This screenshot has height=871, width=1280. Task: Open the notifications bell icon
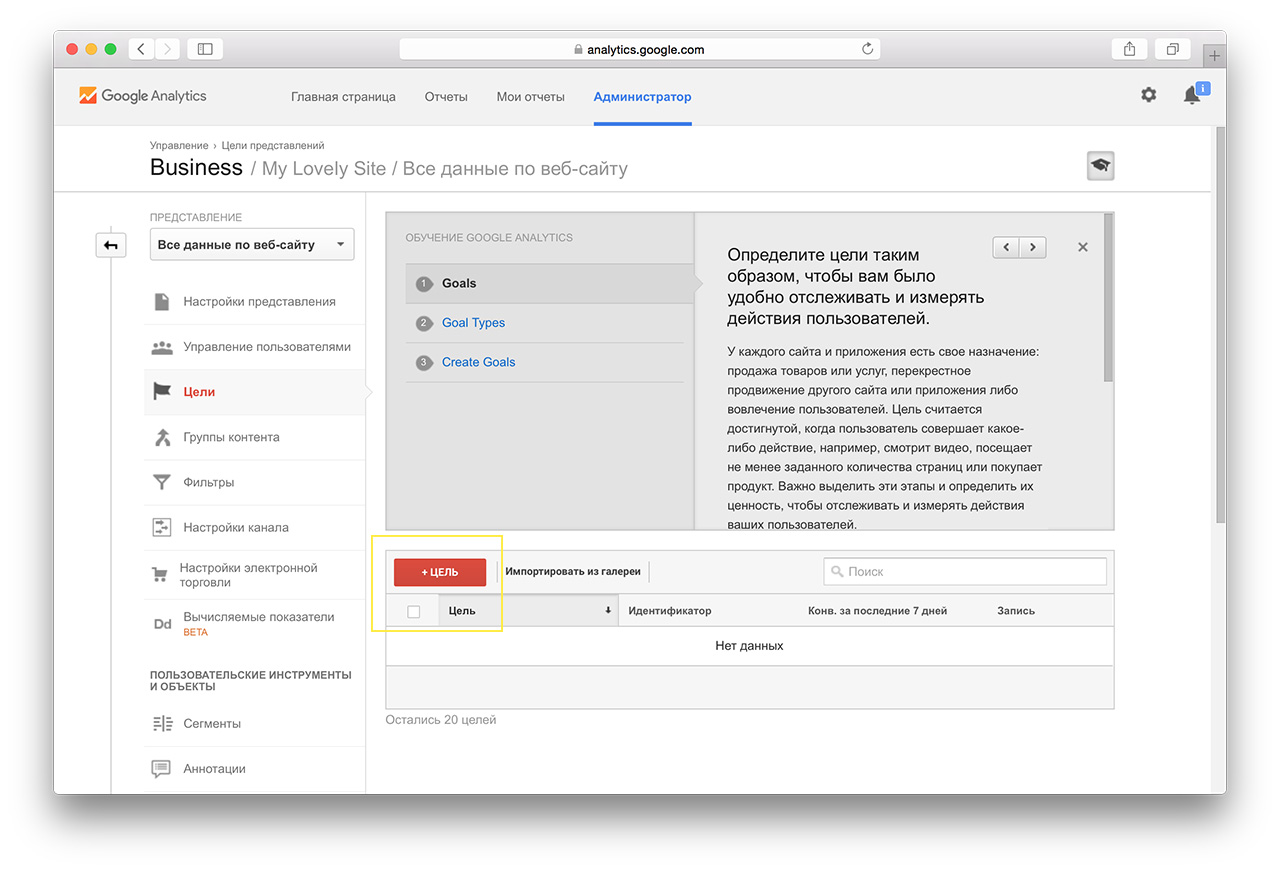1191,96
